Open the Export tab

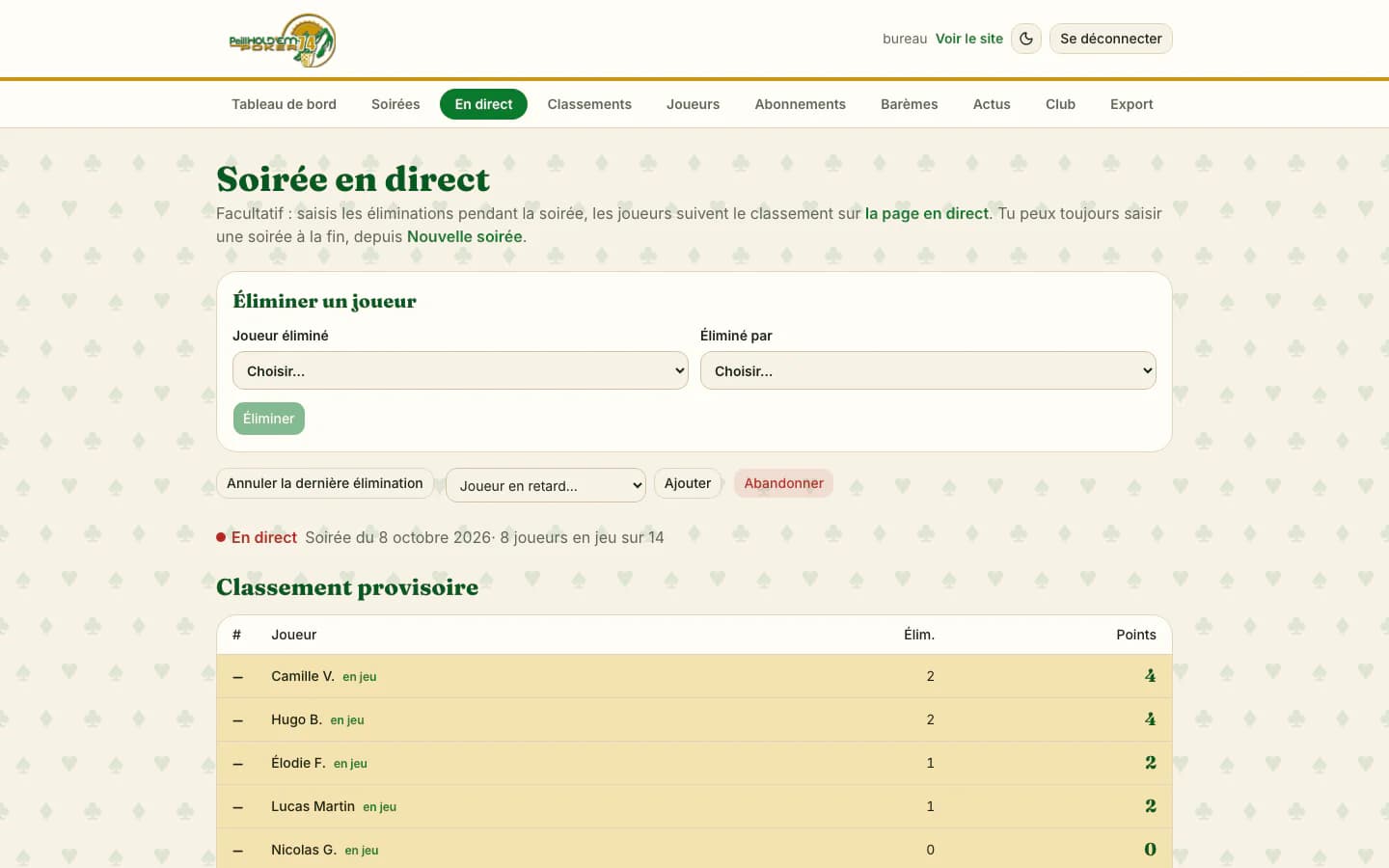pyautogui.click(x=1131, y=104)
